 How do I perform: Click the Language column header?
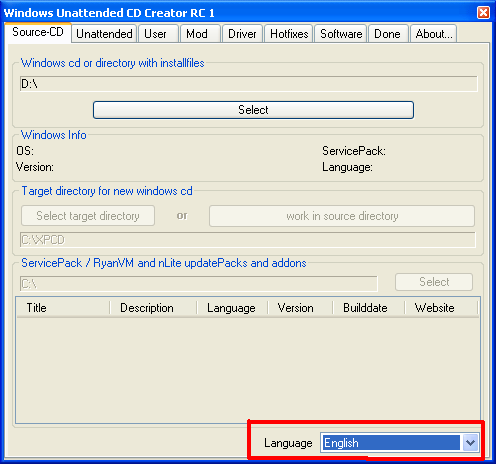[x=232, y=308]
